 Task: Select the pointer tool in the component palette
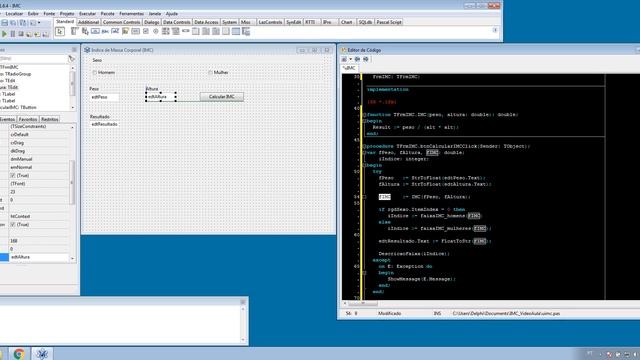60,31
